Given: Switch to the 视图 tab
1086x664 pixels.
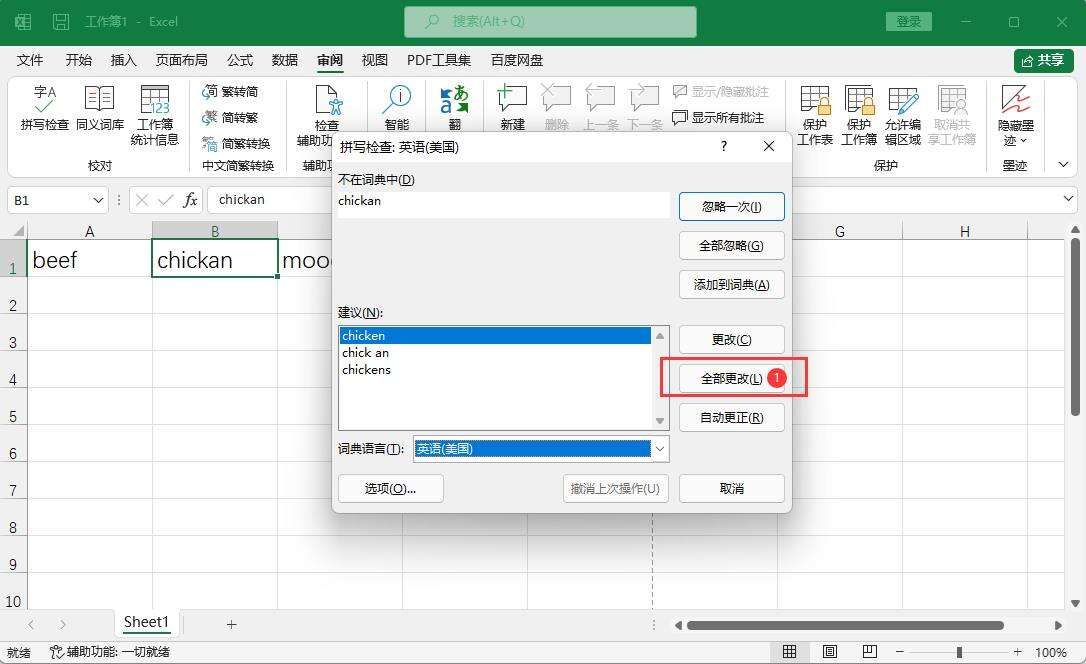Looking at the screenshot, I should coord(375,60).
